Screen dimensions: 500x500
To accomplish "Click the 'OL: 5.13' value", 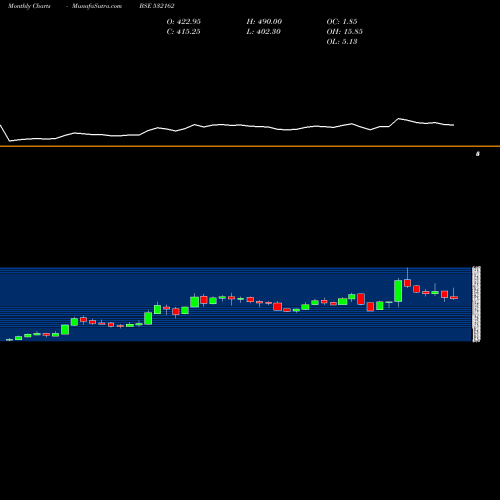I will pyautogui.click(x=342, y=42).
